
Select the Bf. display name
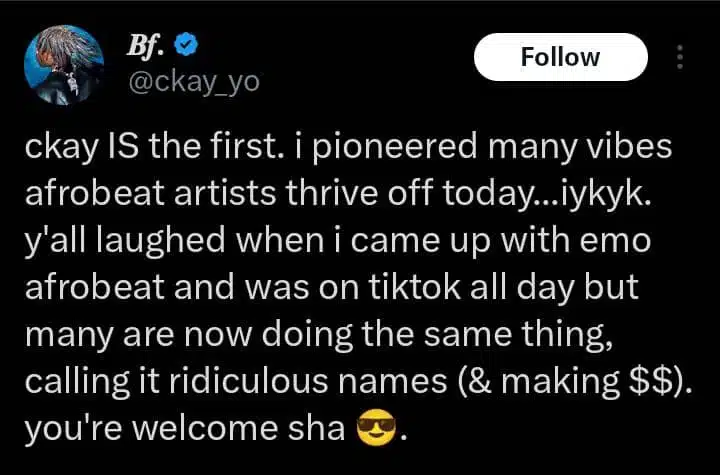pos(145,46)
